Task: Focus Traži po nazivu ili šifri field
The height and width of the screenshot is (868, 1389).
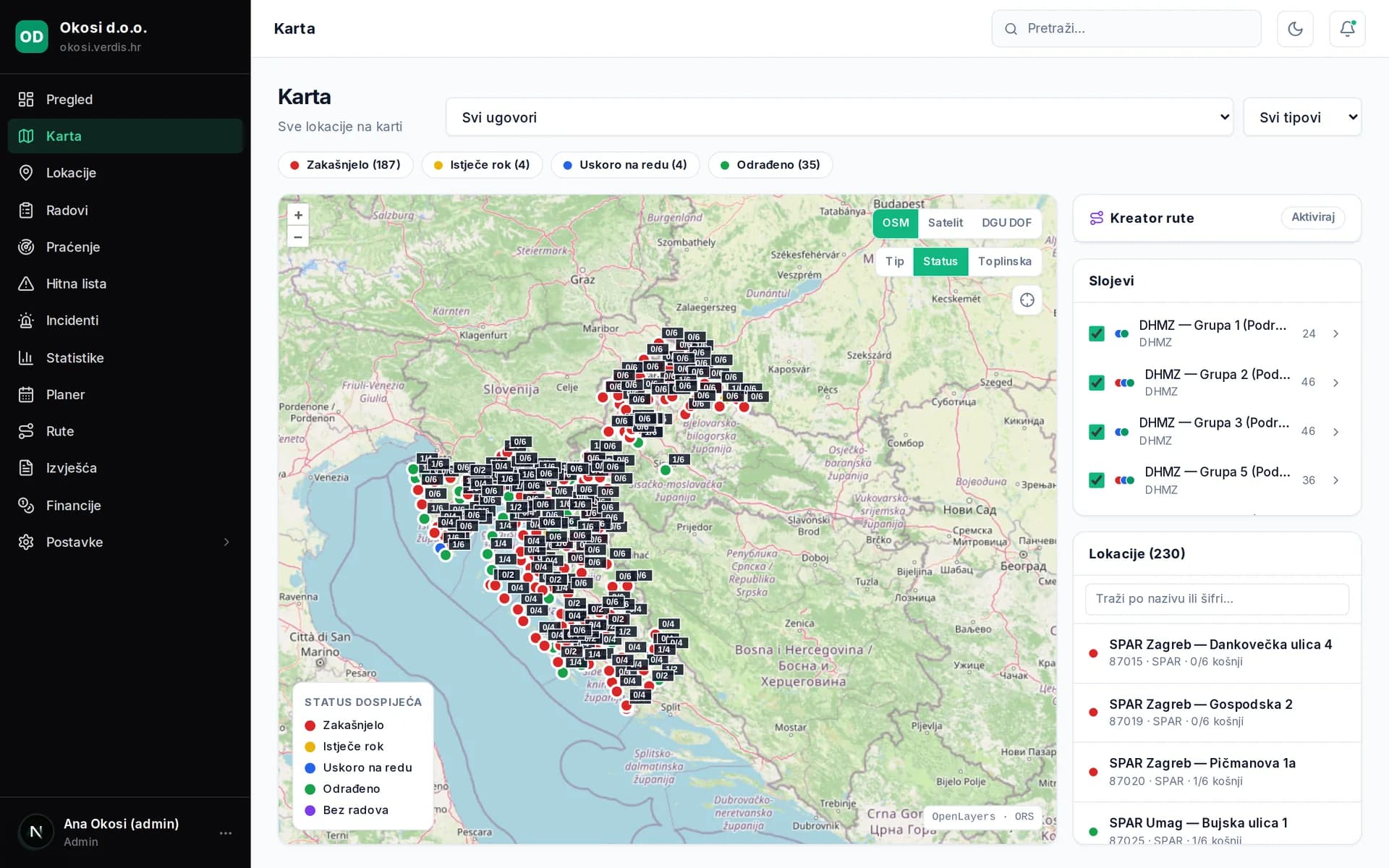Action: pos(1217,599)
